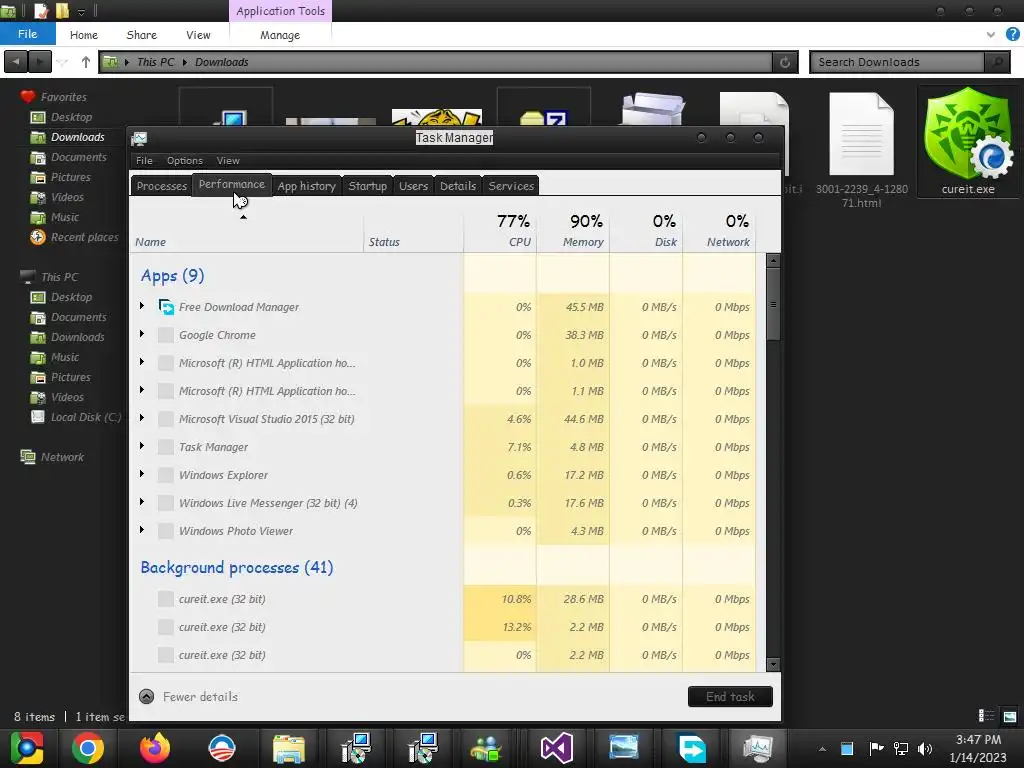Expand Windows Explorer process row
The height and width of the screenshot is (768, 1024).
click(142, 474)
